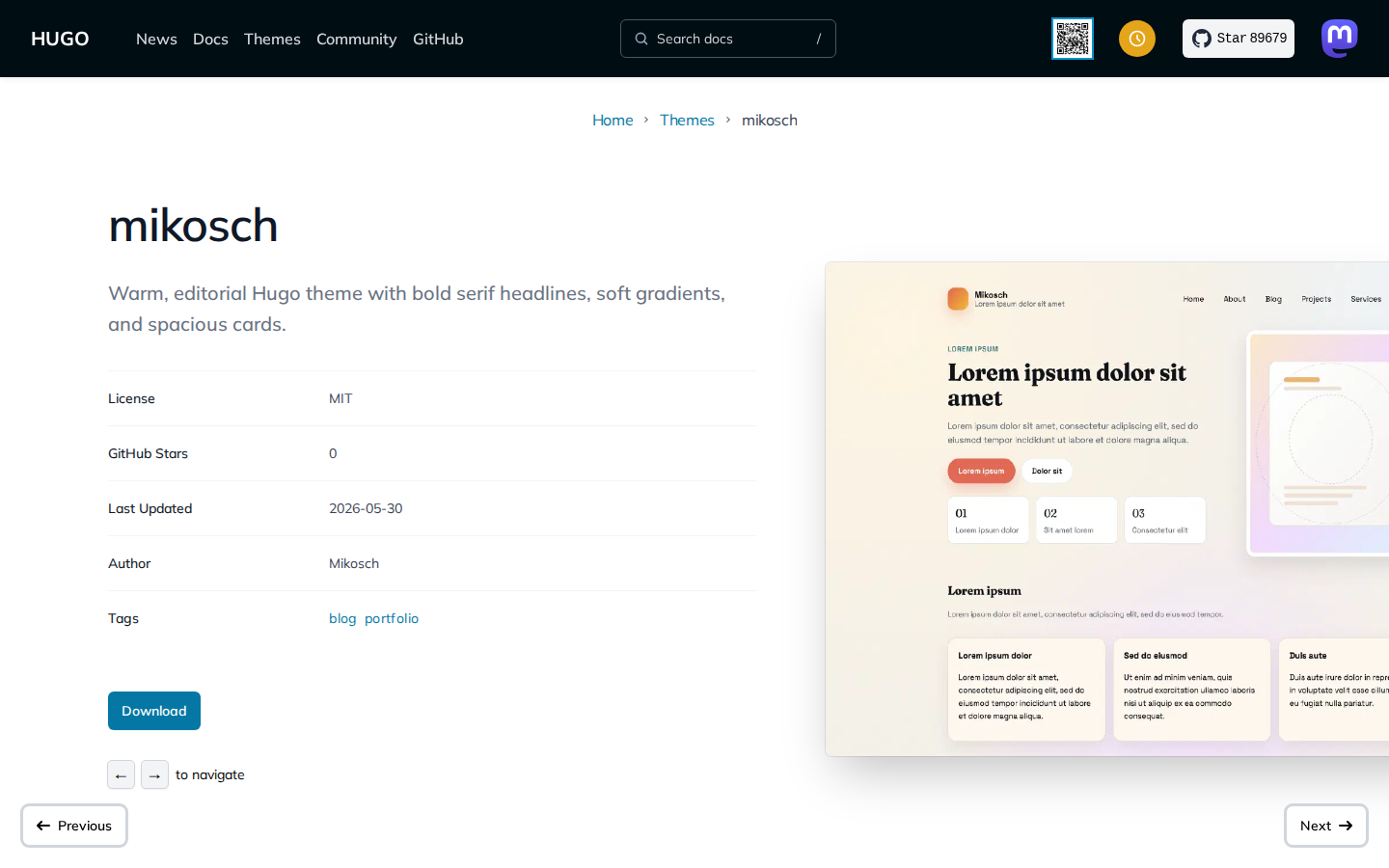The height and width of the screenshot is (868, 1389).
Task: Select the MIT license value
Action: click(340, 398)
